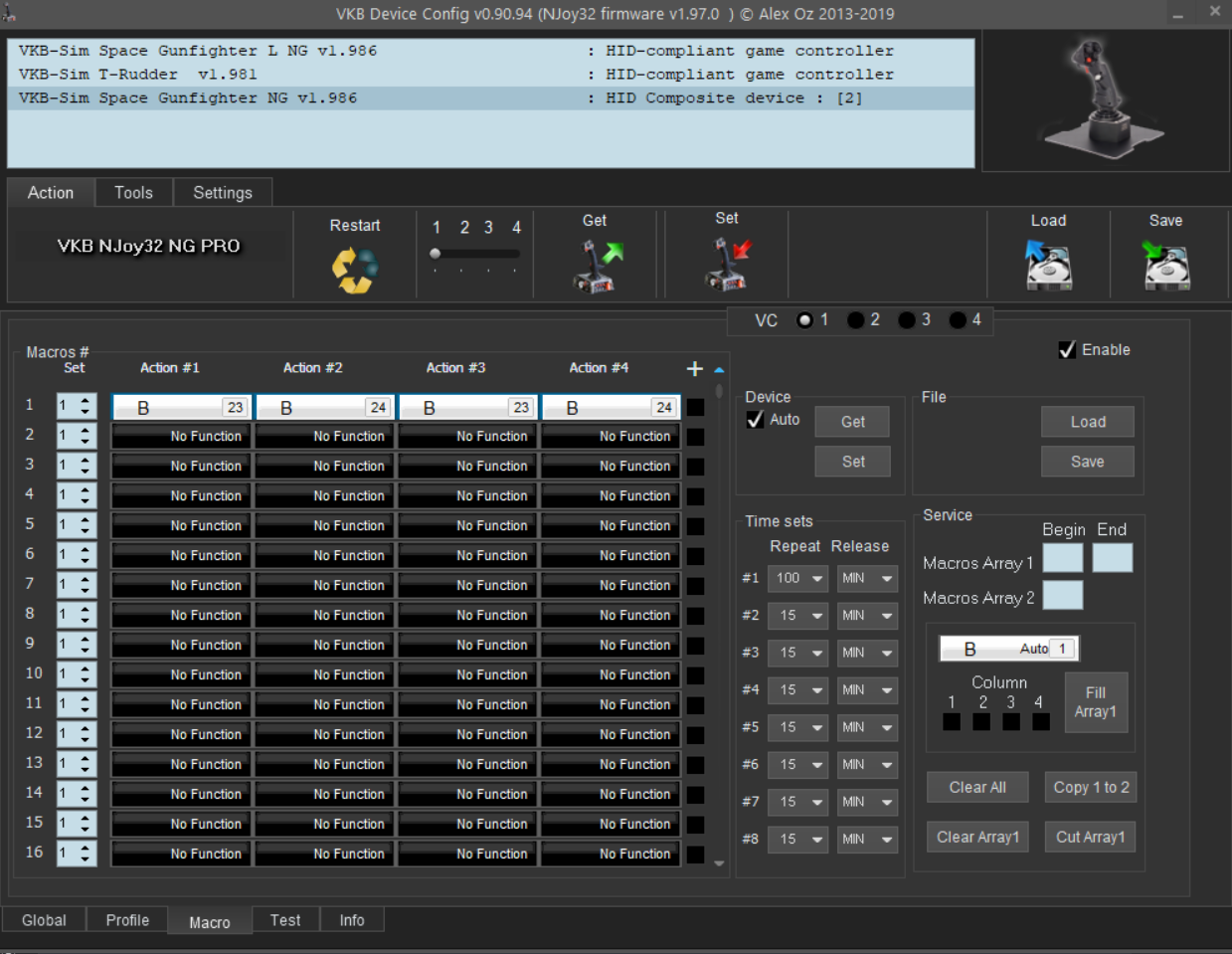Click the Set joystick icon in toolbar
Viewport: 1232px width, 954px height.
[x=728, y=265]
